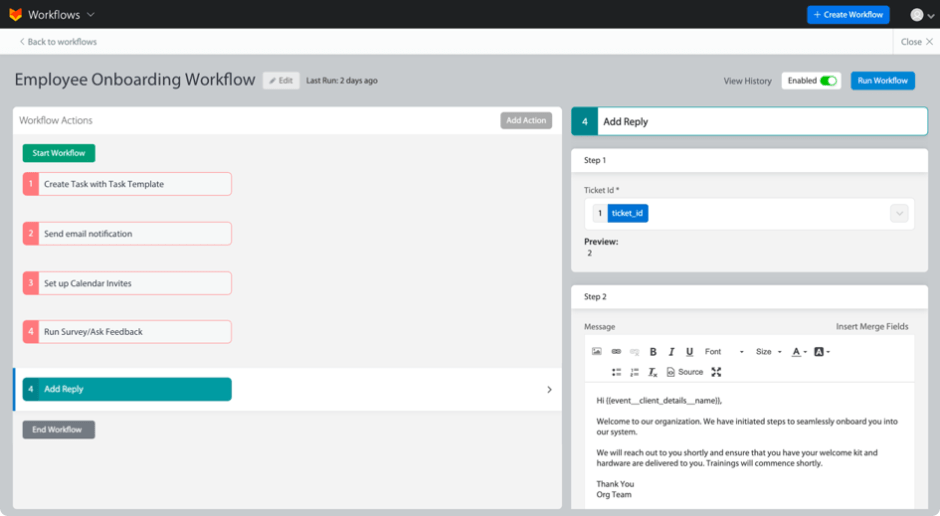Expand the Add Reply row chevron
940x516 pixels.
(x=549, y=390)
